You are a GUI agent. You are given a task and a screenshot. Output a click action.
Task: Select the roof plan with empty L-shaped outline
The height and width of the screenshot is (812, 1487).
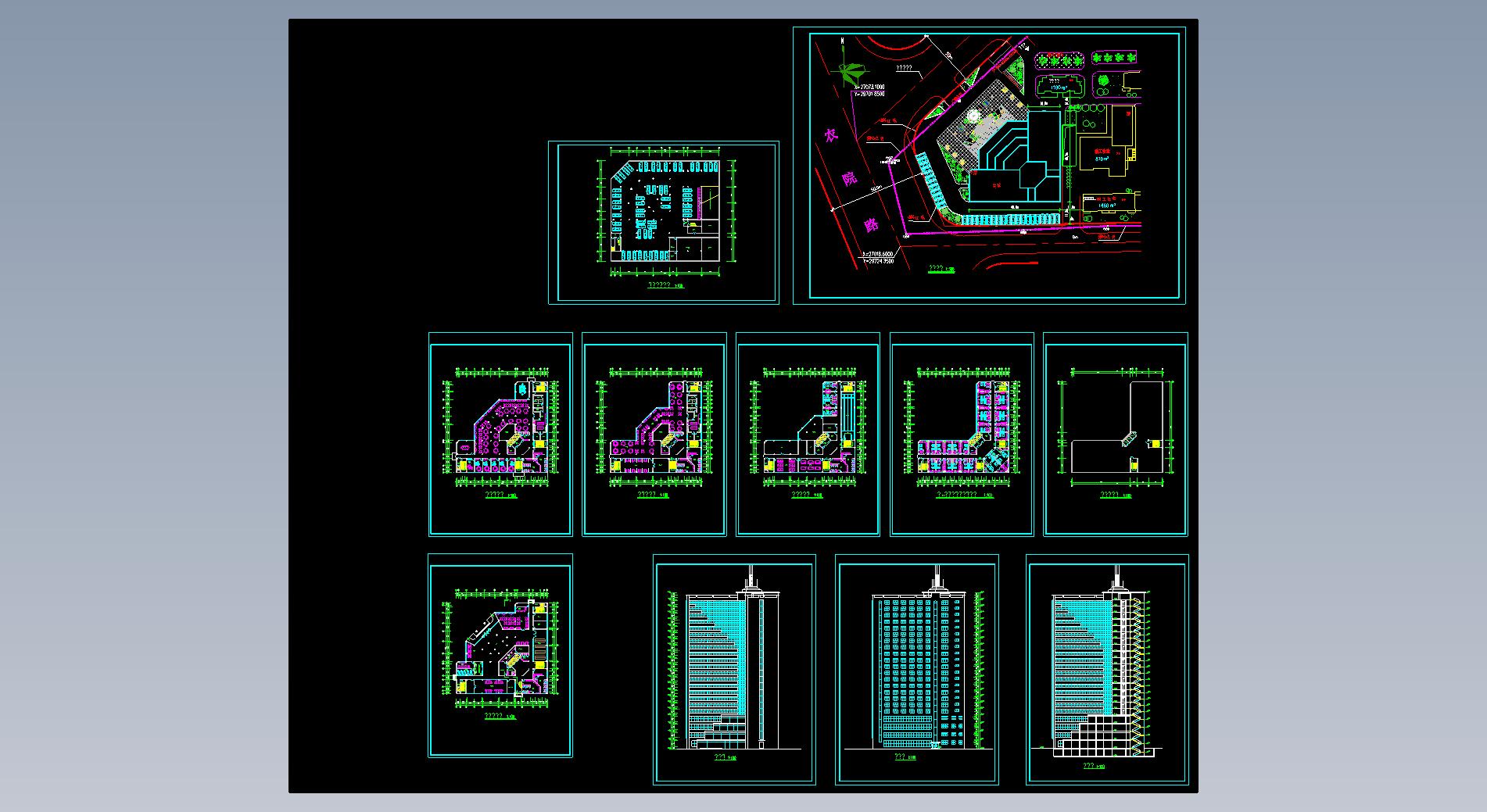click(x=1116, y=434)
